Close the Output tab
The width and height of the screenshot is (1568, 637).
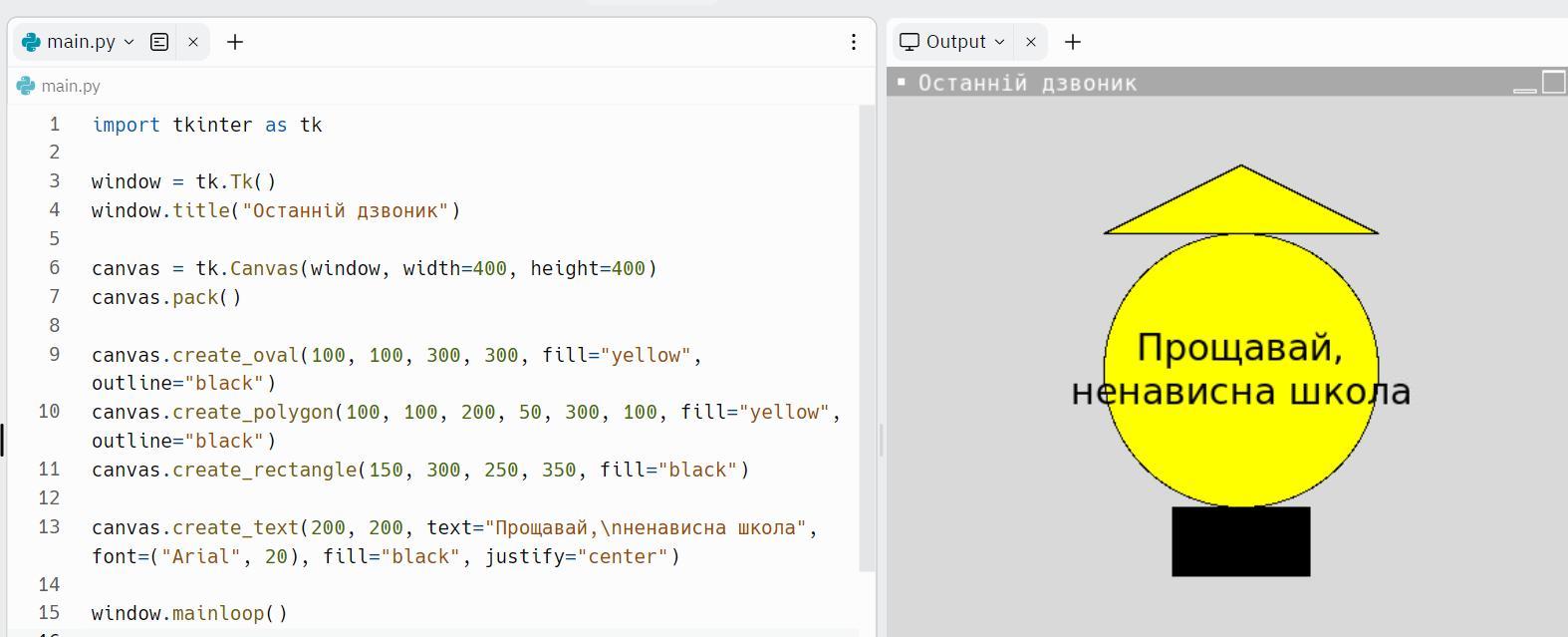click(x=1031, y=42)
